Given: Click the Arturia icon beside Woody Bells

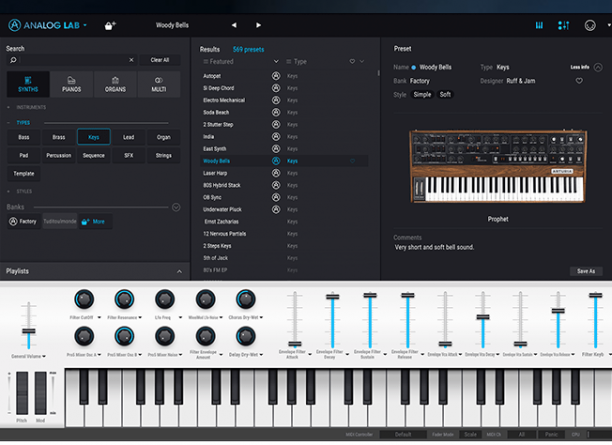Looking at the screenshot, I should pyautogui.click(x=276, y=160).
